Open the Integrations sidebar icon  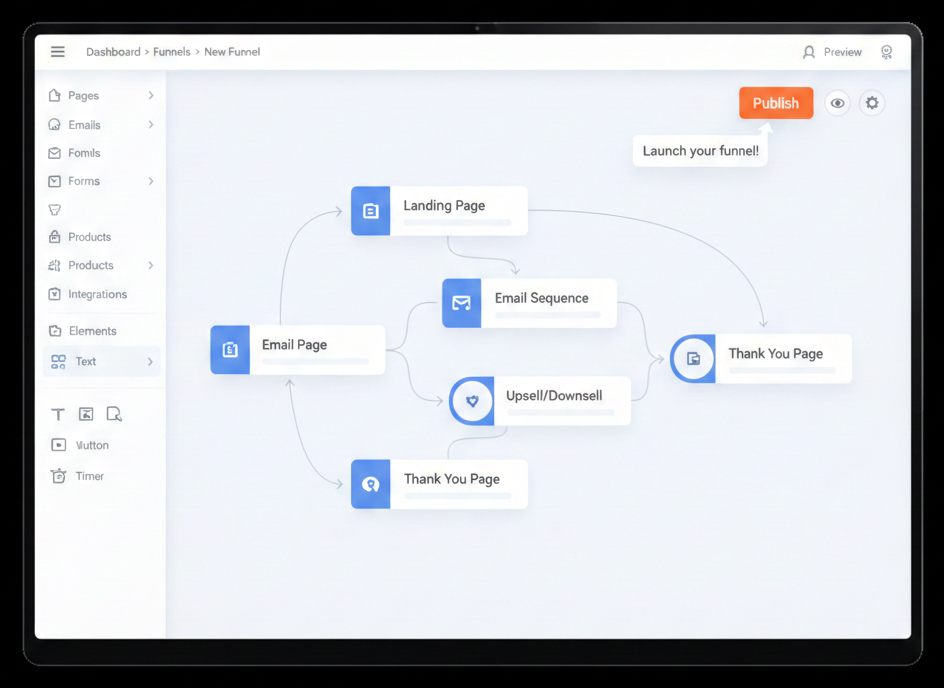[55, 294]
